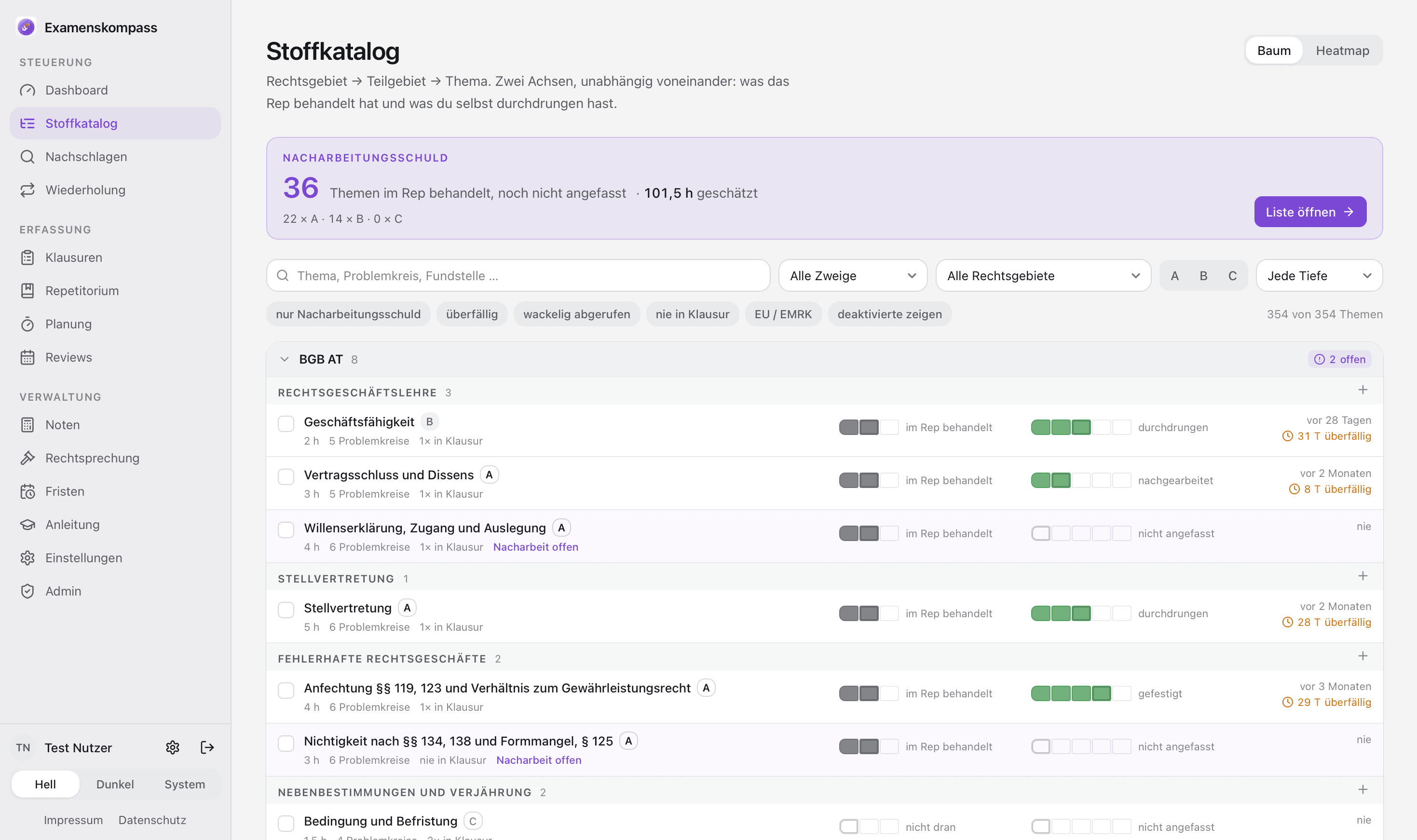Open the Reviews calendar icon
Image resolution: width=1417 pixels, height=840 pixels.
[x=27, y=358]
